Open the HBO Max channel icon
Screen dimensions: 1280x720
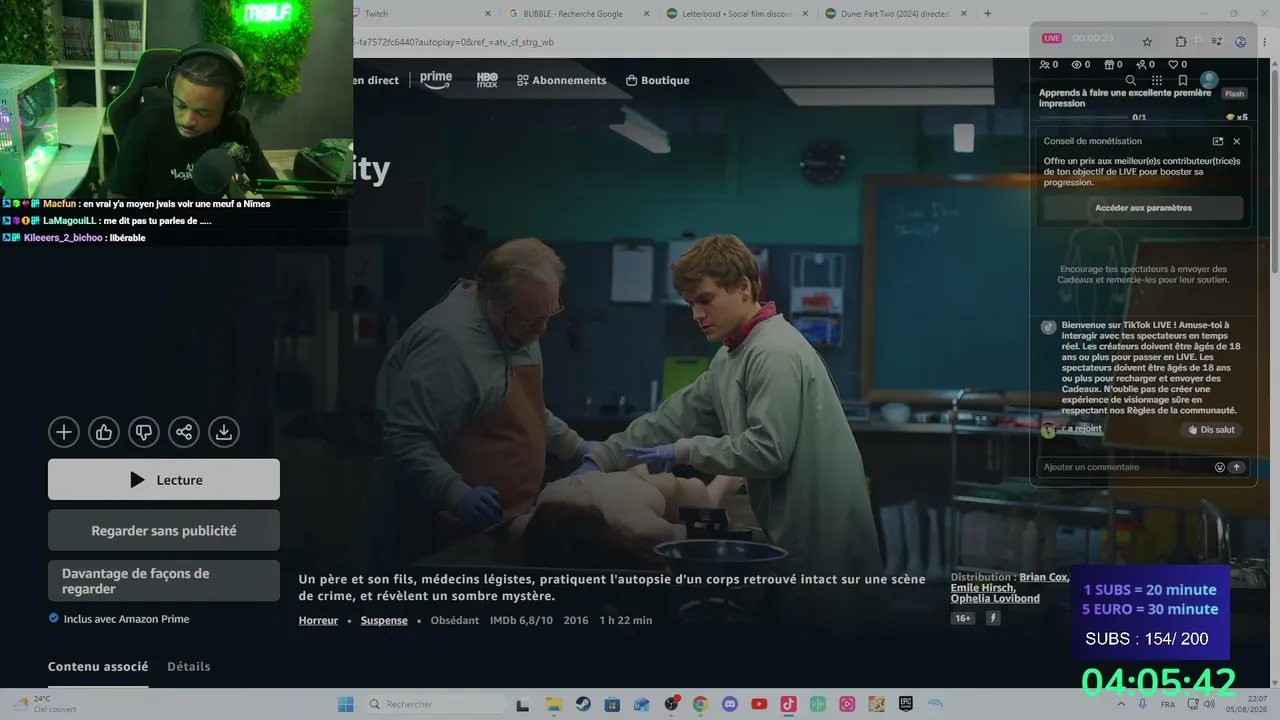[487, 80]
